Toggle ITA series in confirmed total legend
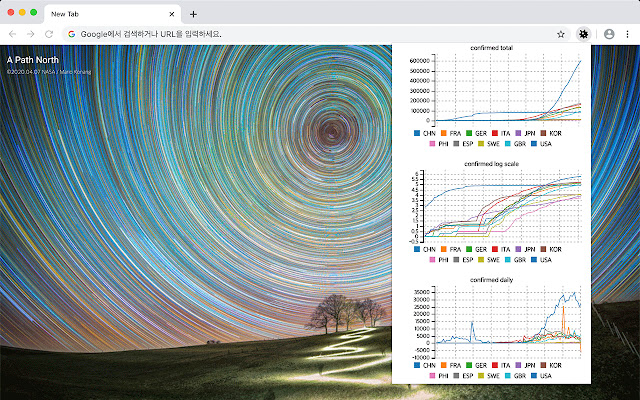Viewport: 640px width, 400px height. [501, 133]
